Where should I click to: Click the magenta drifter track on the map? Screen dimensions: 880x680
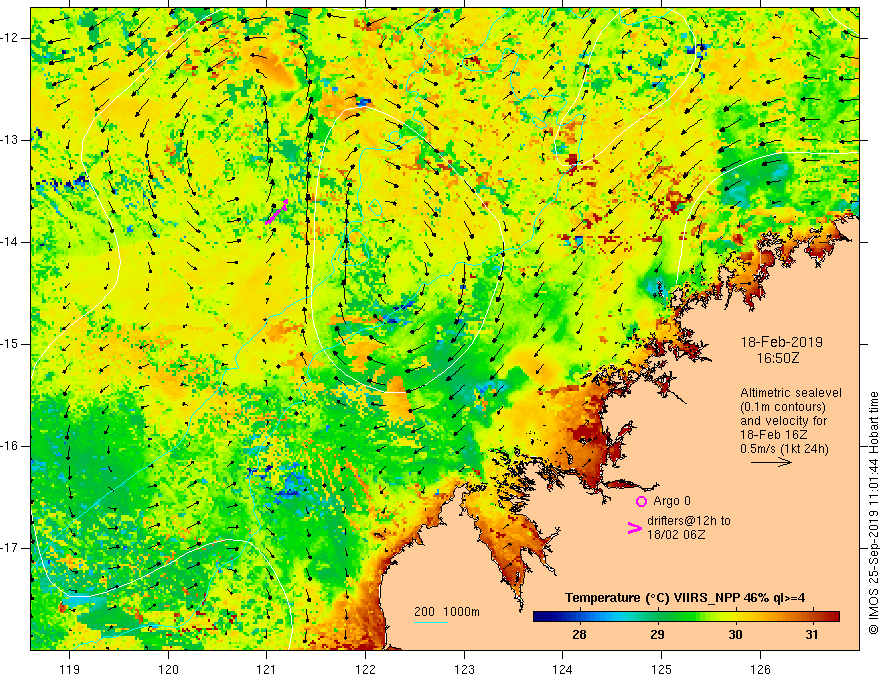tap(276, 212)
